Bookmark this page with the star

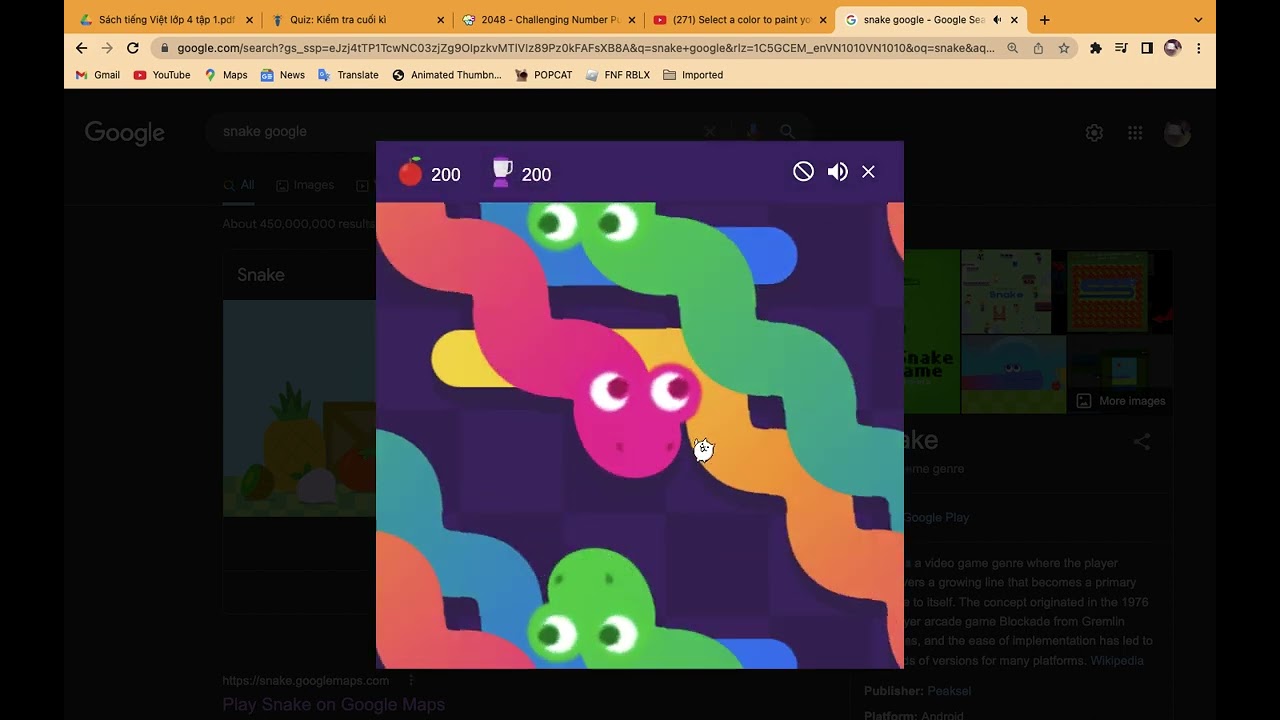click(1063, 48)
